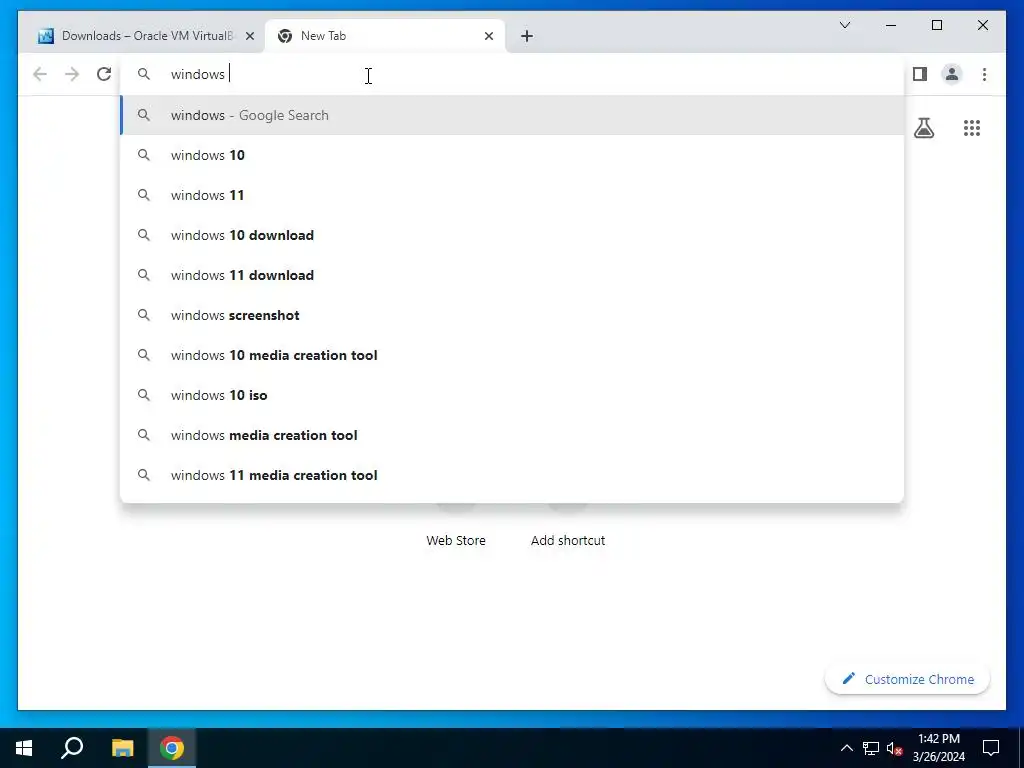Pick 'windows 10 download' suggestion

tap(513, 235)
